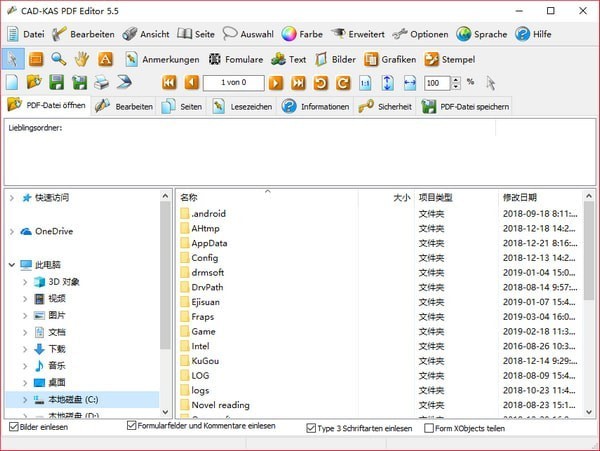Viewport: 600px width, 451px height.
Task: Switch to the Informationen tab
Action: pos(315,107)
